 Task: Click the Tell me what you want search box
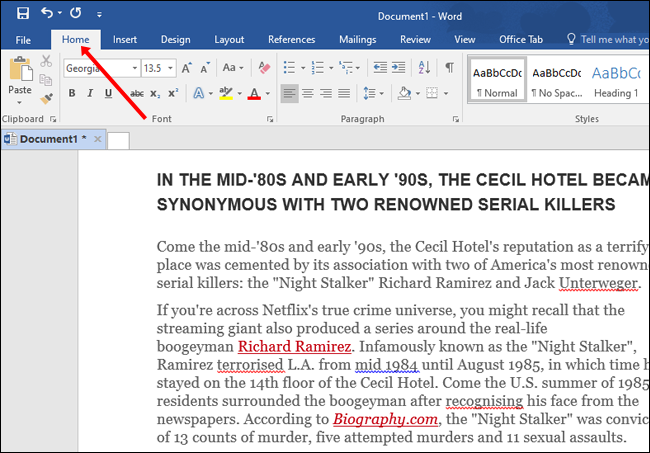[607, 39]
